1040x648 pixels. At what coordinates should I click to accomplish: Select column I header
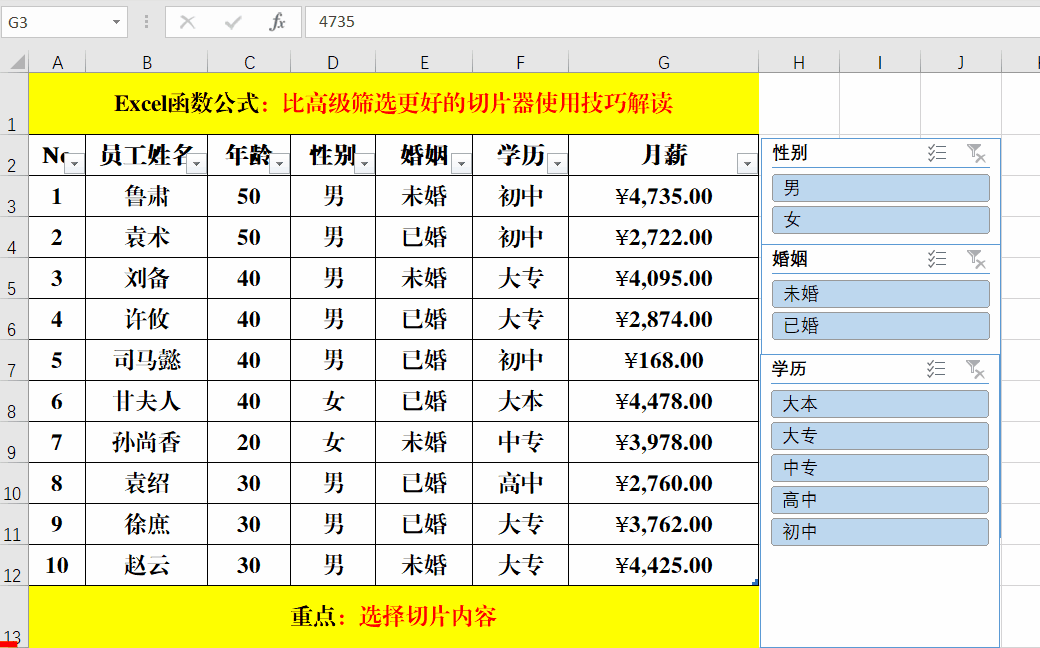[880, 62]
